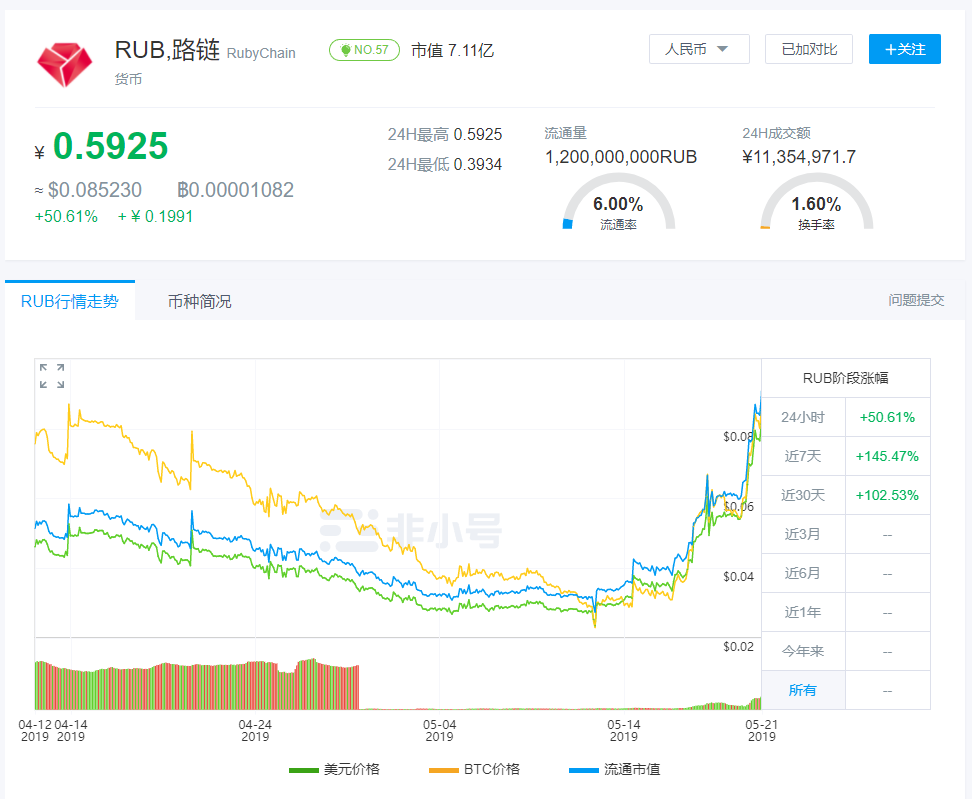The image size is (972, 799).
Task: Select the 近7天 period row
Action: click(846, 456)
